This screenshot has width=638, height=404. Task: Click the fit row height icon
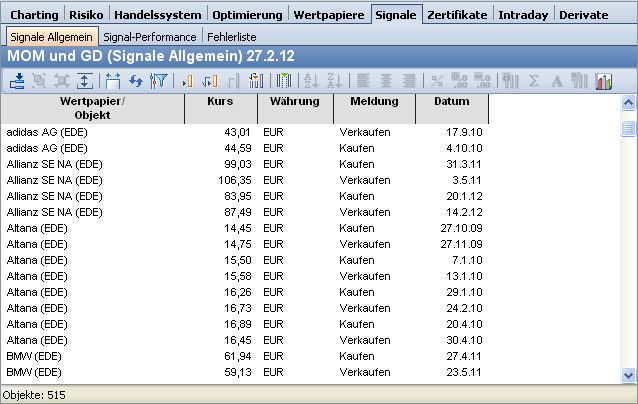[86, 81]
